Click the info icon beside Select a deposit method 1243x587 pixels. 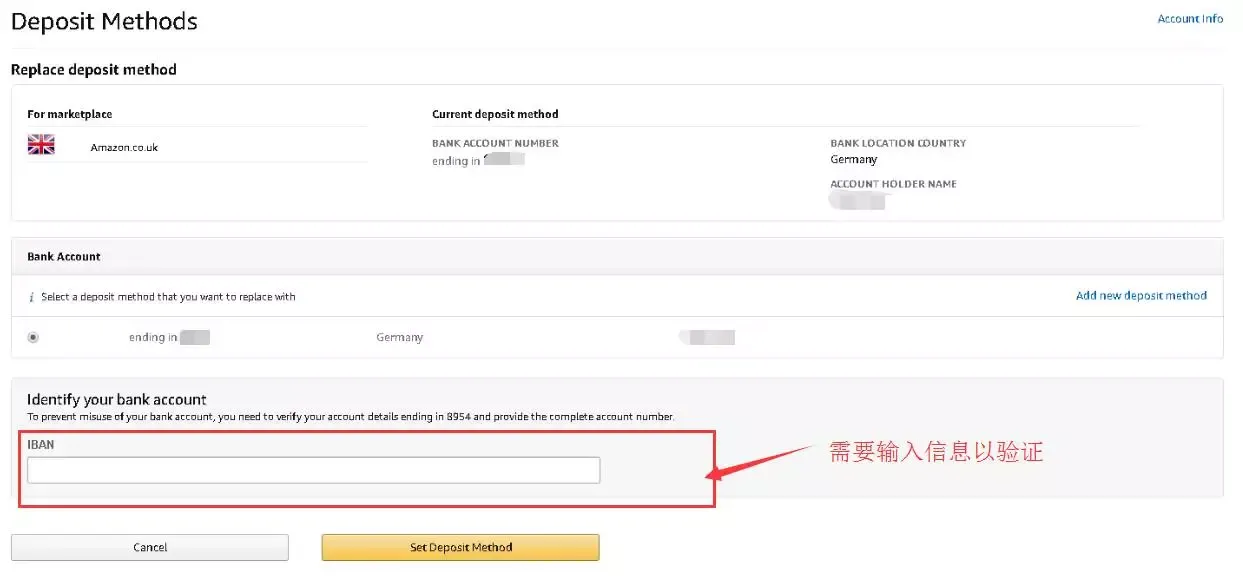coord(31,297)
